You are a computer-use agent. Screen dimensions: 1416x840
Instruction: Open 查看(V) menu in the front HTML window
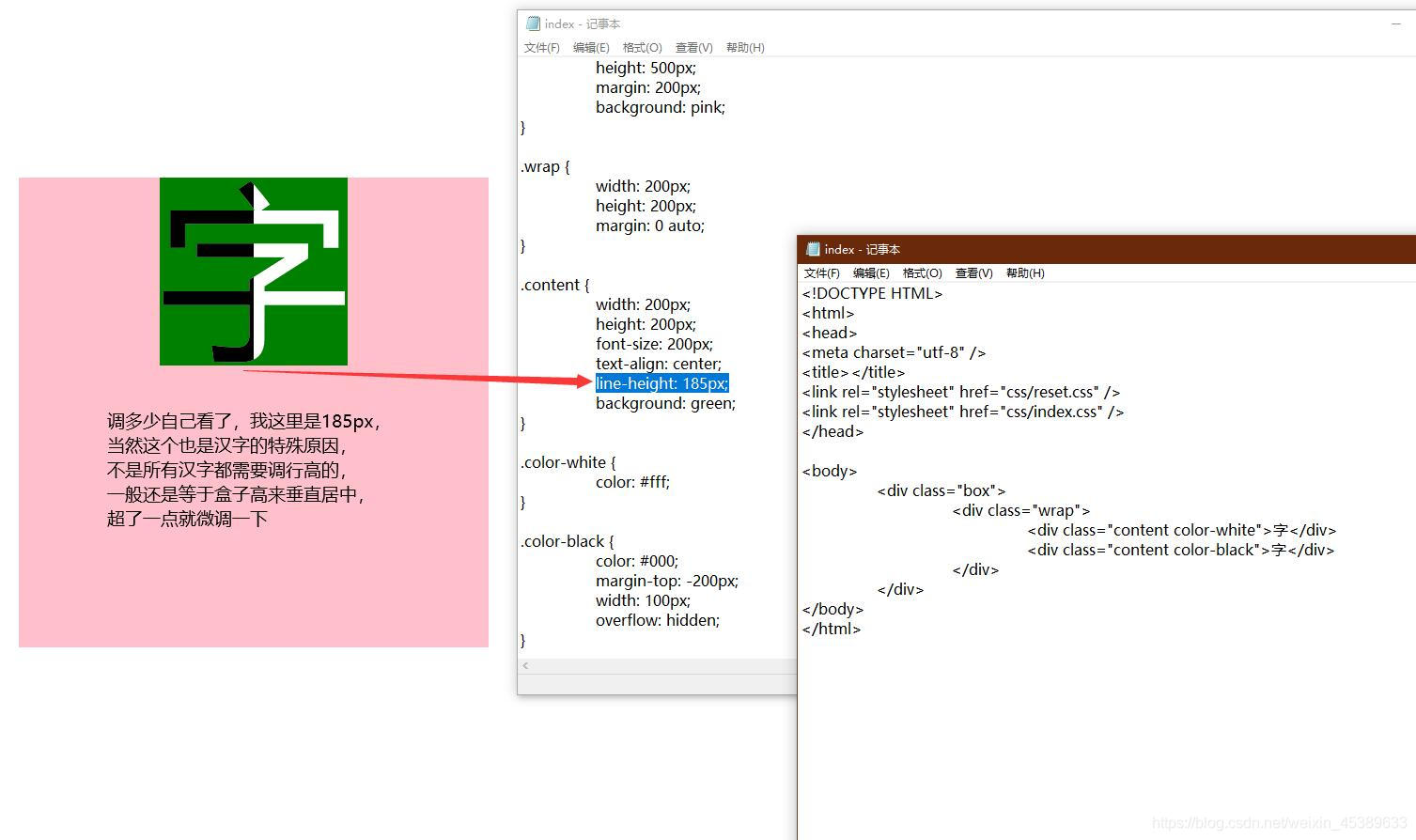click(x=974, y=273)
